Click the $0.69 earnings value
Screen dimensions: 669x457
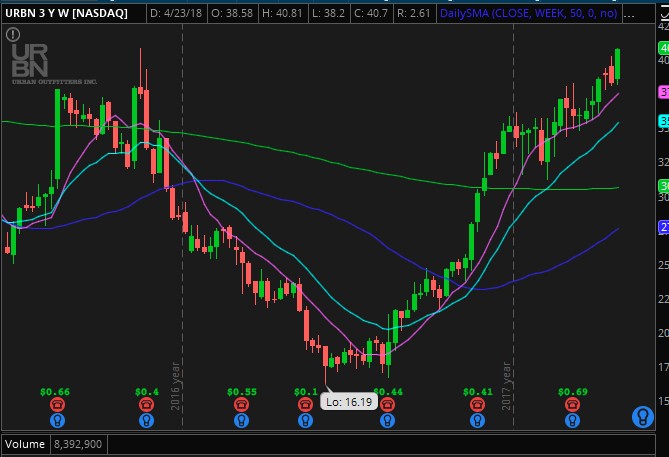click(x=573, y=392)
